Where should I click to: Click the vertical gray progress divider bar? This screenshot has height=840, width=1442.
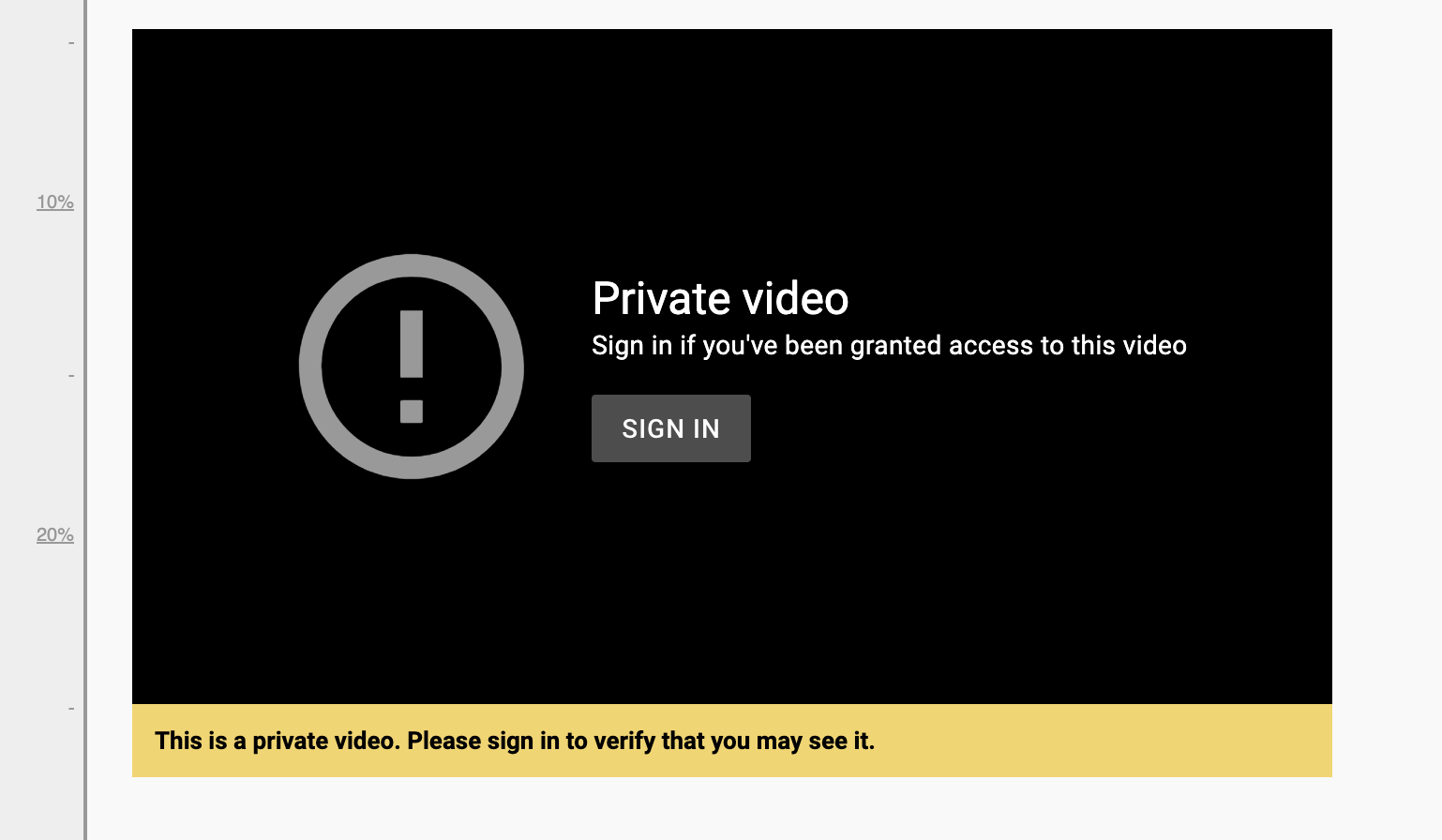(85, 420)
